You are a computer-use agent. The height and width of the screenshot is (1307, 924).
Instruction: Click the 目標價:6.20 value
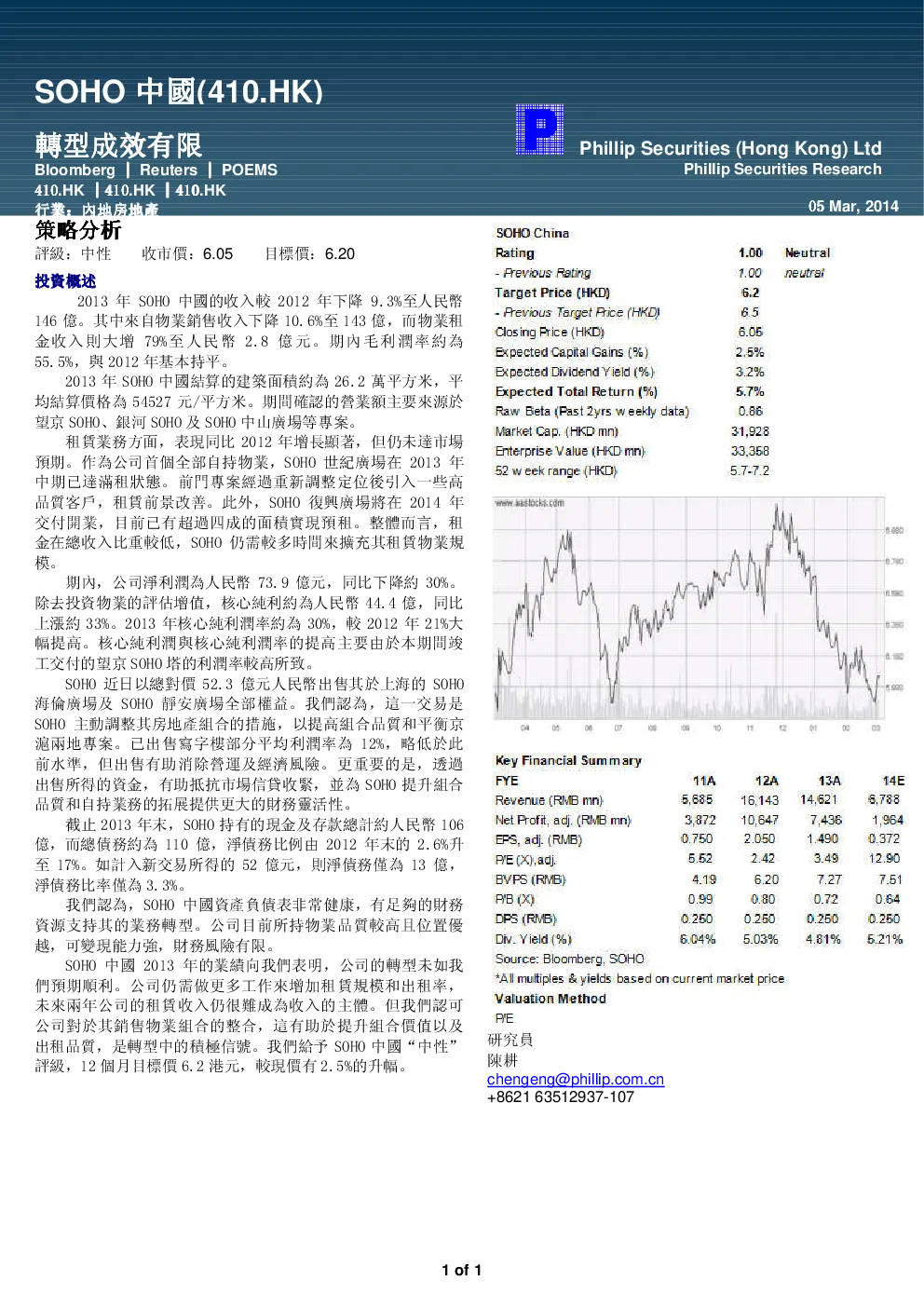pos(309,254)
